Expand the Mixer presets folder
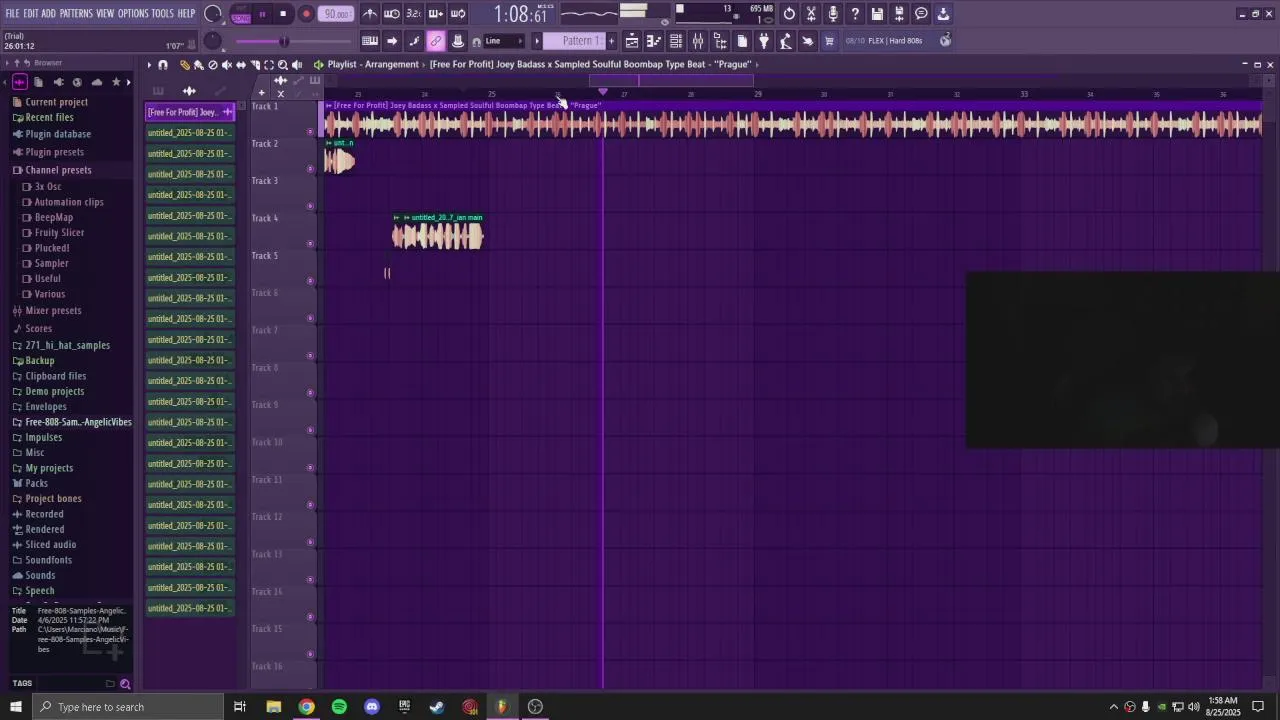1280x720 pixels. pos(53,310)
